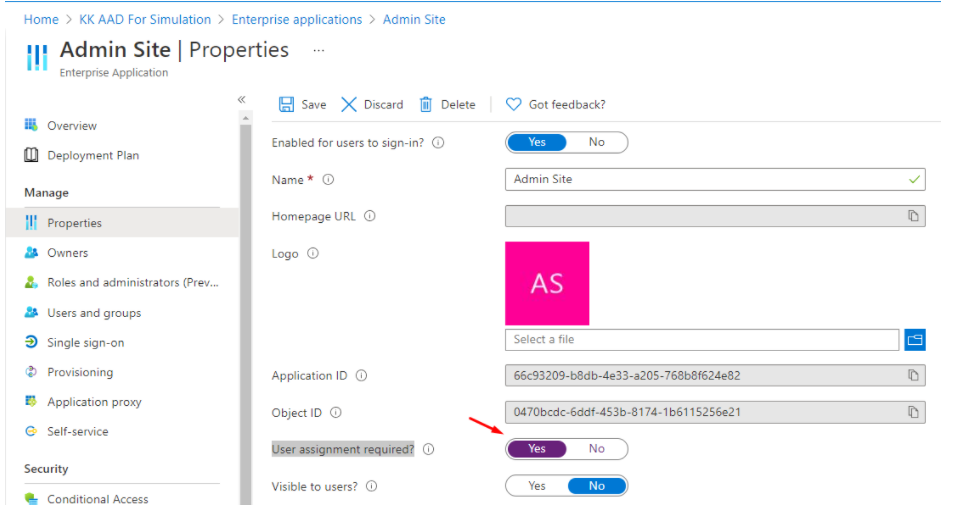Click the Deployment Plan book icon
979x527 pixels.
point(31,155)
